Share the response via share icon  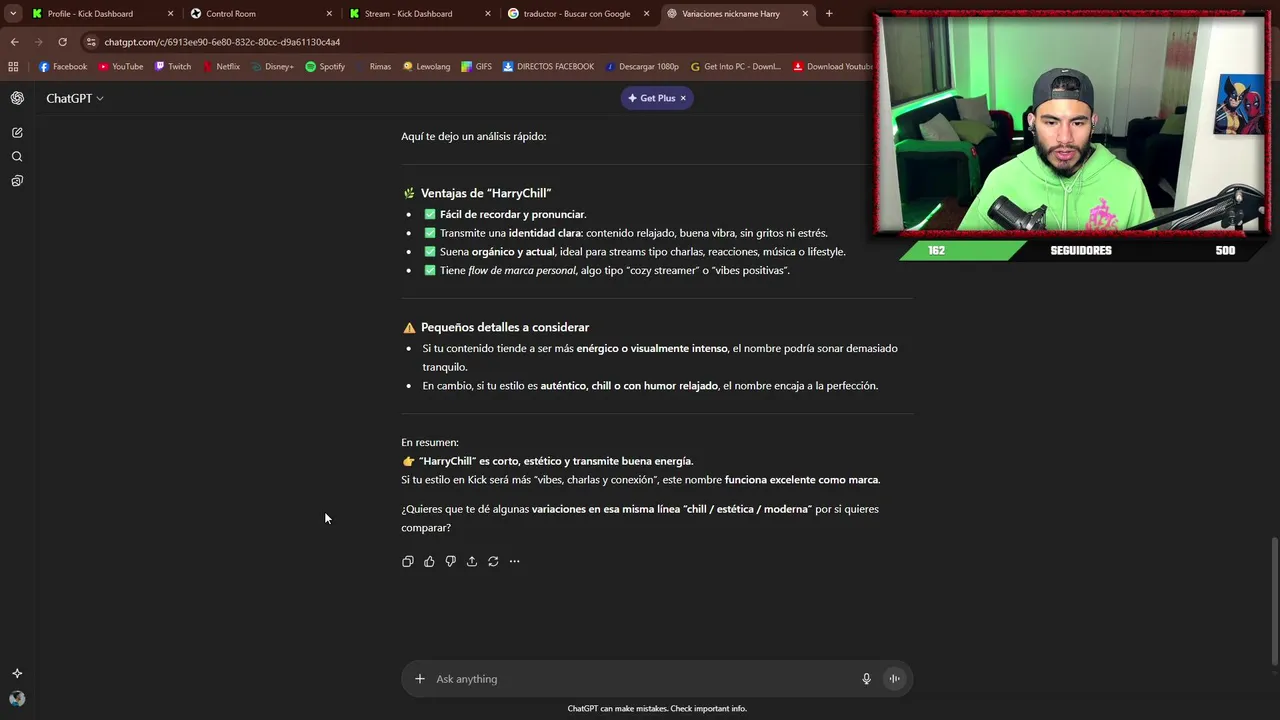[x=472, y=561]
